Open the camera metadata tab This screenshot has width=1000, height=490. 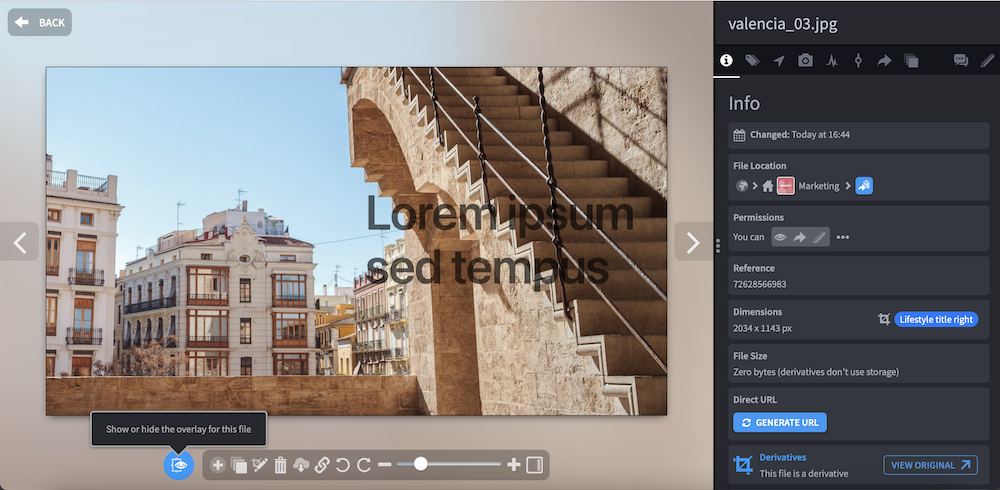[x=805, y=61]
